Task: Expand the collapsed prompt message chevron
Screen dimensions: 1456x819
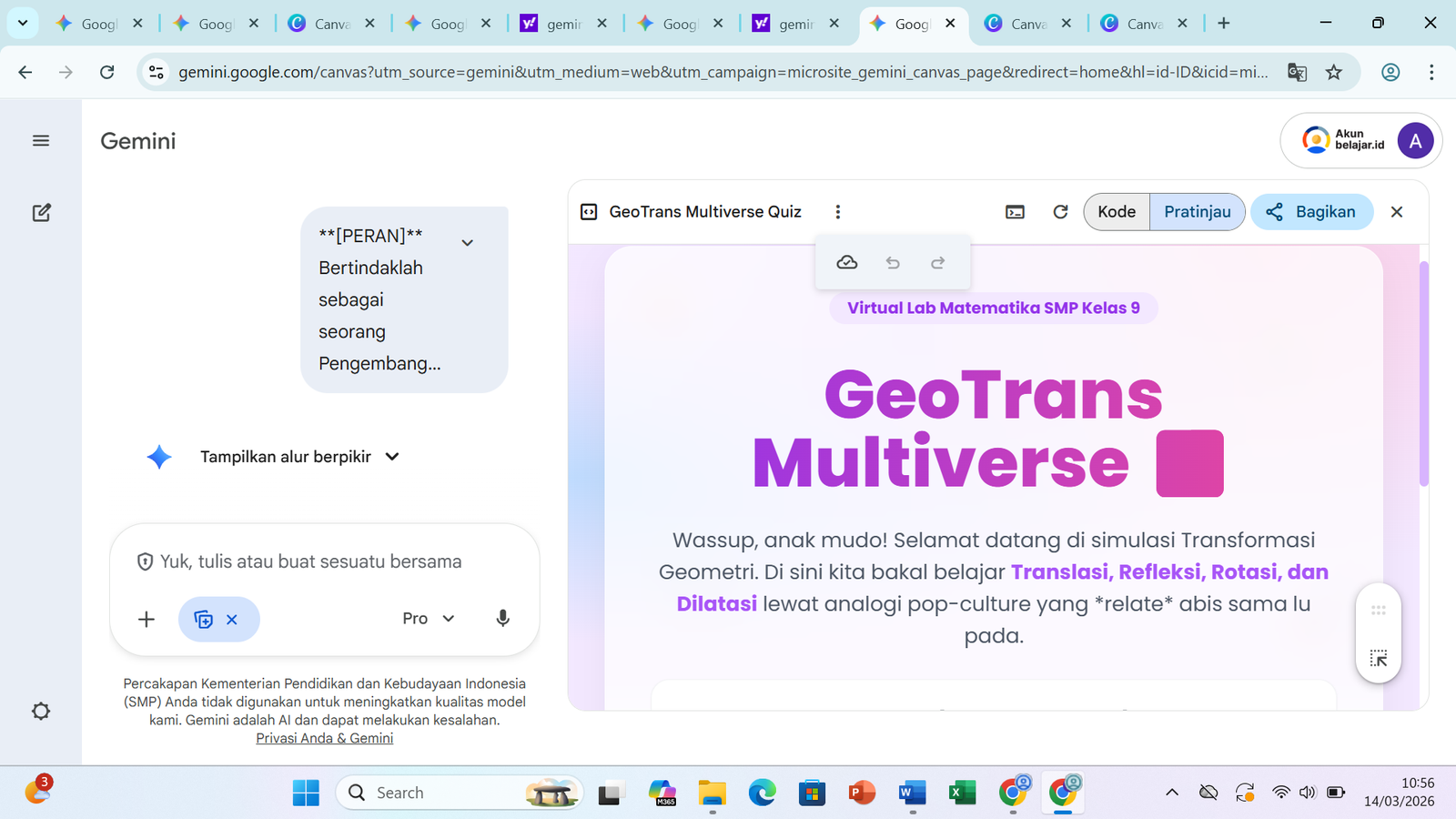Action: 468,243
